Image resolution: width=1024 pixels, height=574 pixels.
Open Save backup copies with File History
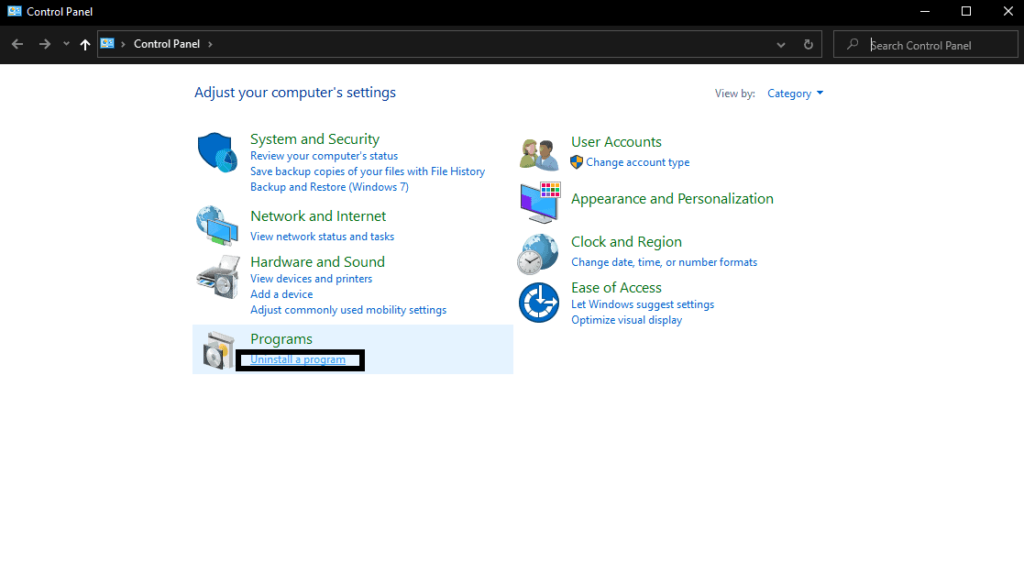point(367,171)
